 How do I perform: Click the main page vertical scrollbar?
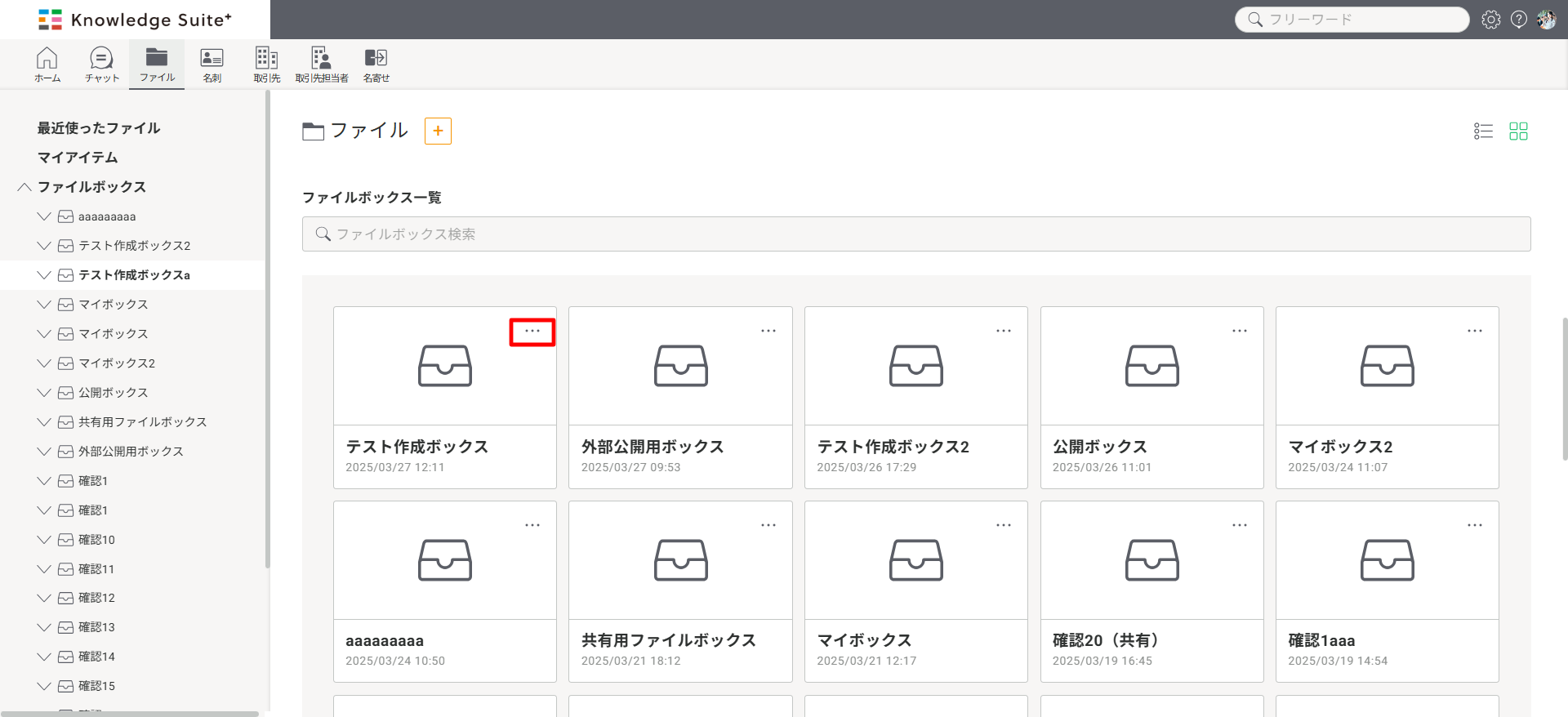pos(1565,389)
